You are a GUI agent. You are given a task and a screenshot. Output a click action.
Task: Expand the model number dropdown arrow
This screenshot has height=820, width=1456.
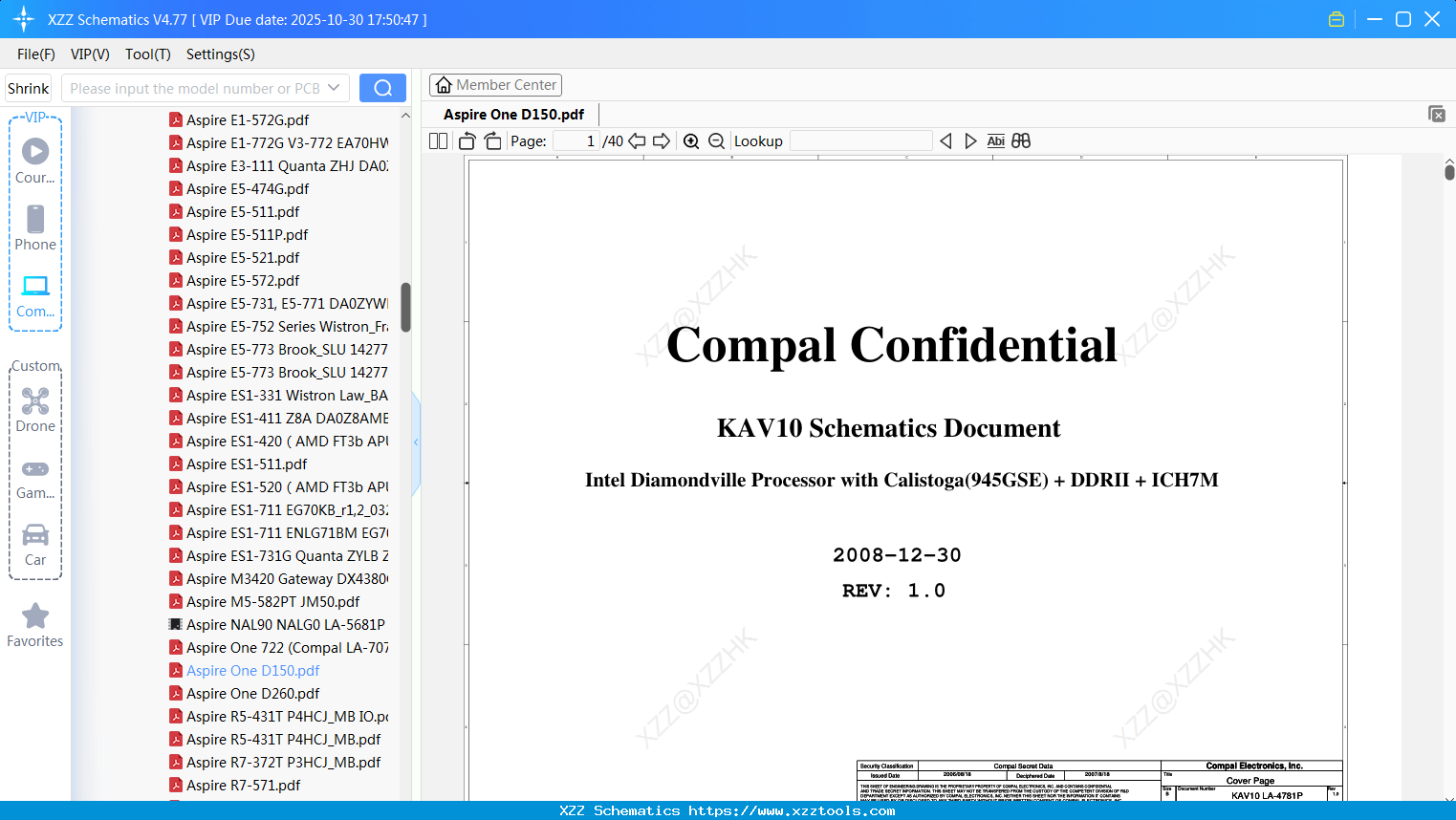click(334, 88)
